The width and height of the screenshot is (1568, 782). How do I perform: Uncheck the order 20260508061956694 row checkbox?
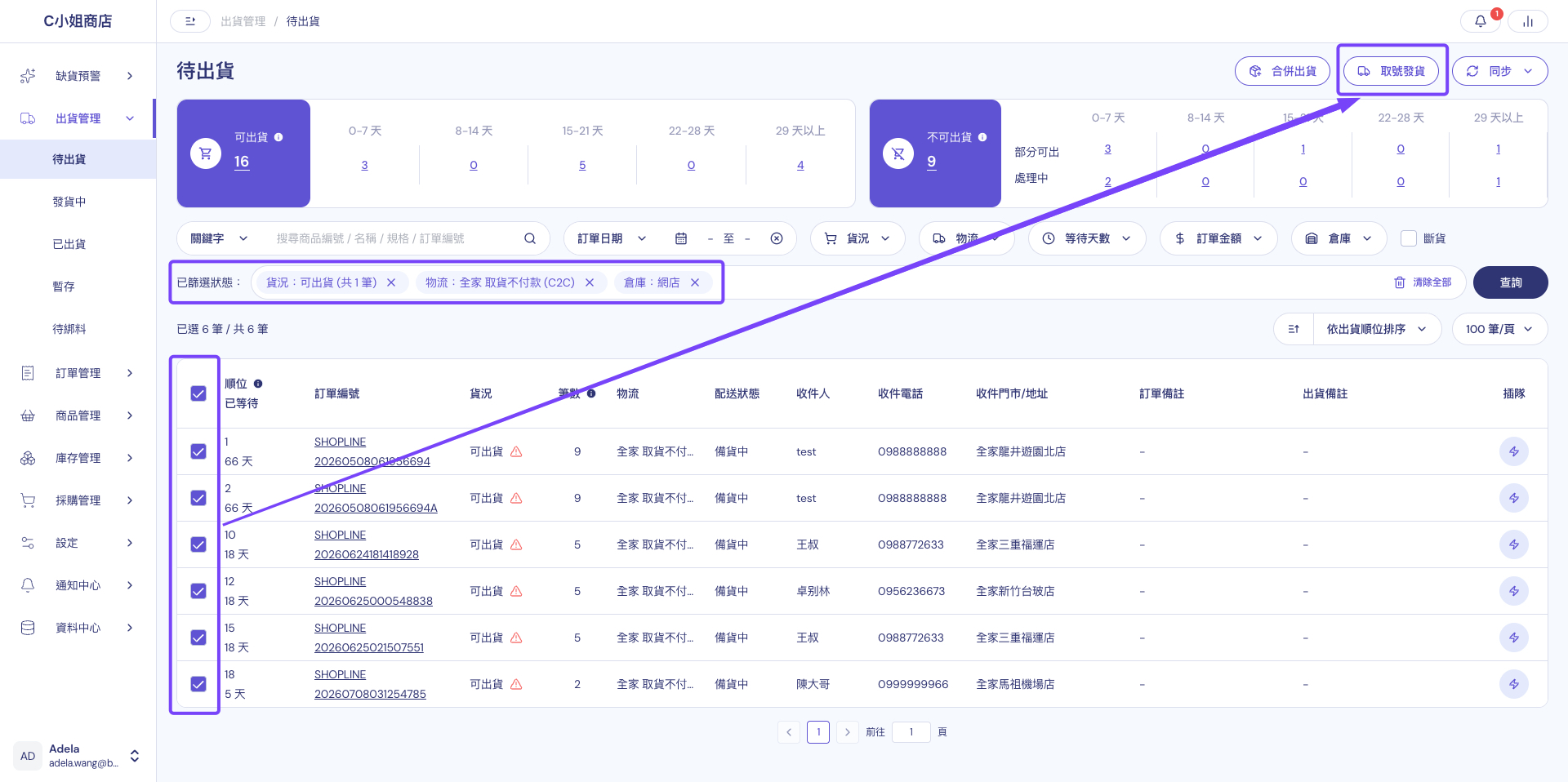point(198,451)
